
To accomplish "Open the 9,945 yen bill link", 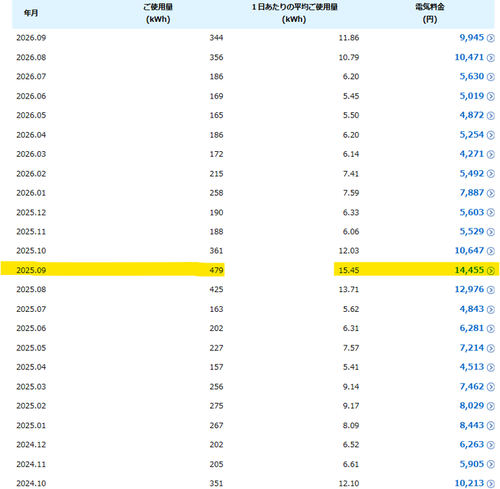I will (472, 38).
